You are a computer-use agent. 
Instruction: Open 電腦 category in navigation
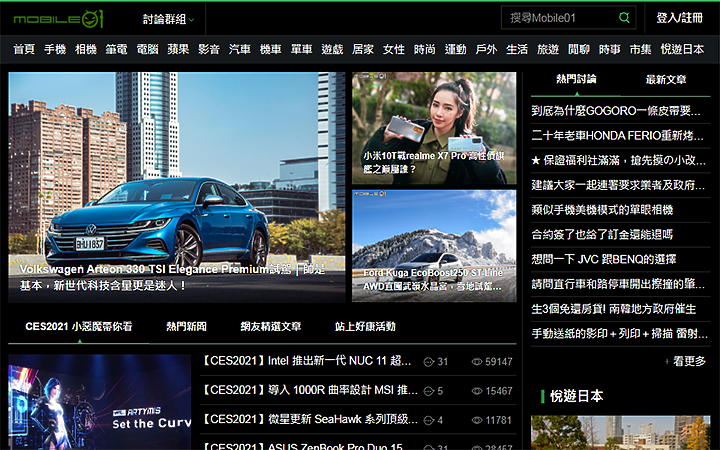pos(147,49)
